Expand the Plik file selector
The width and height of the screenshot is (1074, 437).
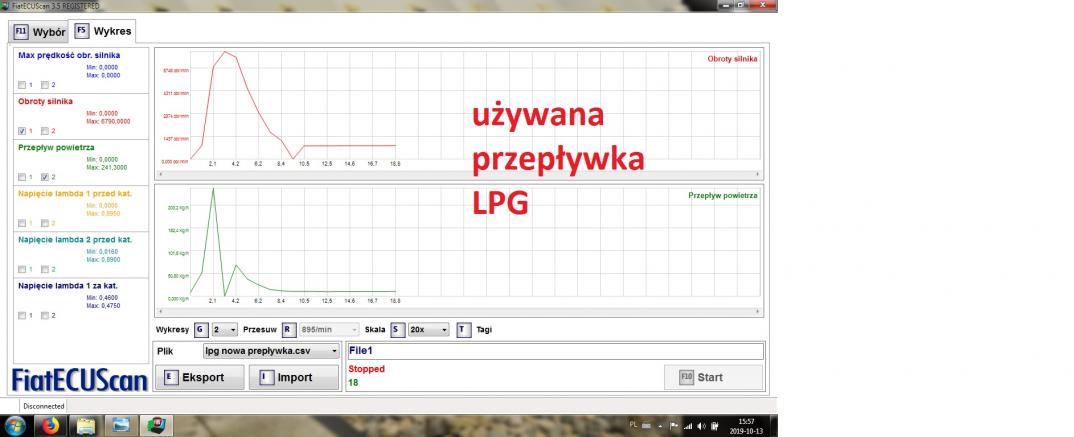pos(271,351)
